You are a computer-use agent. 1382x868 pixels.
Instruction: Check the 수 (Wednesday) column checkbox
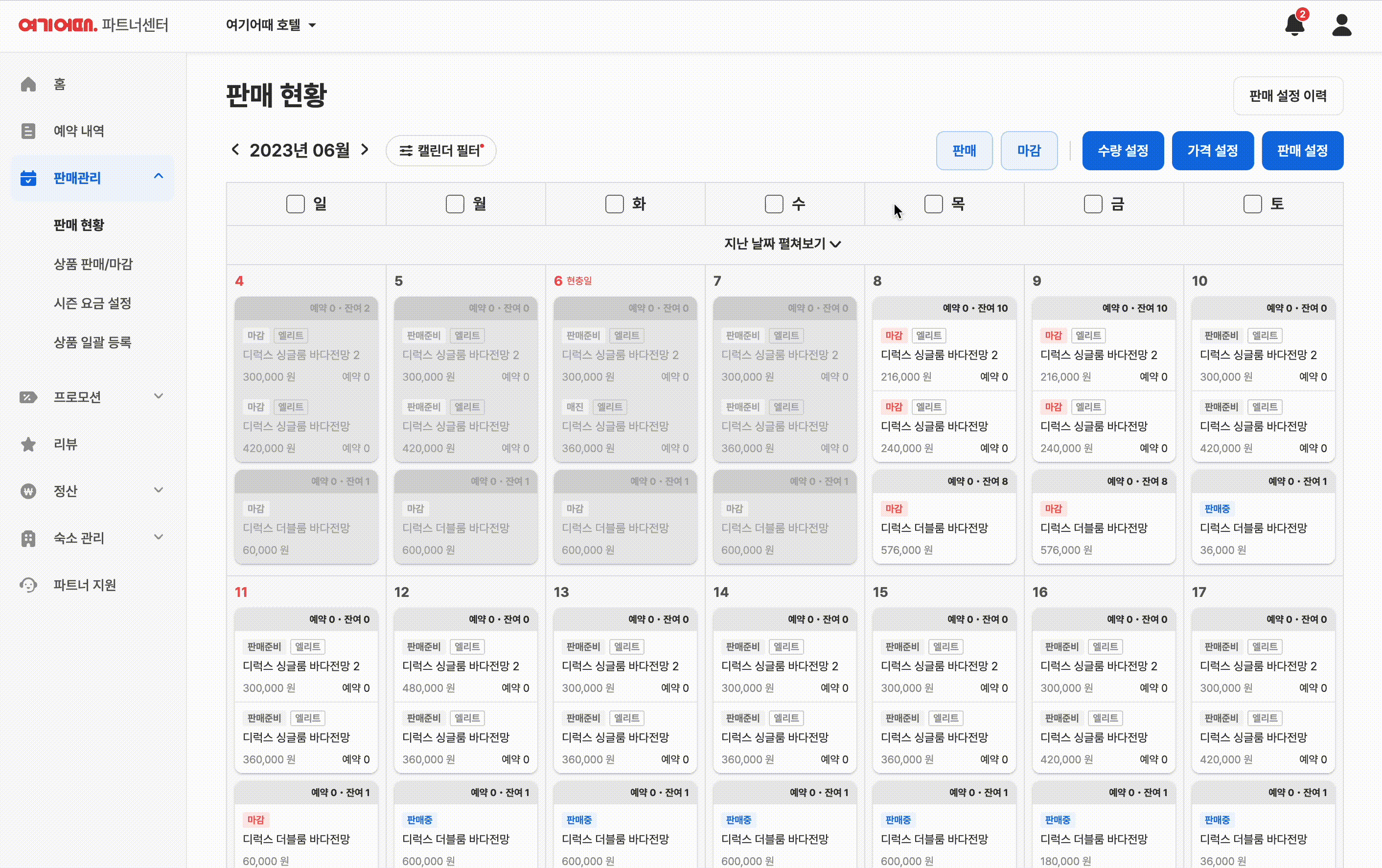click(x=774, y=204)
